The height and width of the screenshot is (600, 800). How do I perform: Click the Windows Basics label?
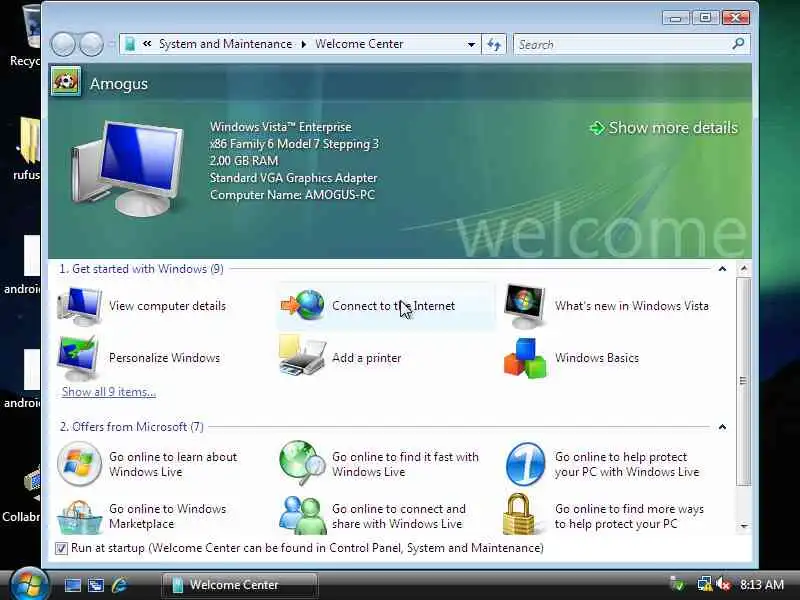(597, 358)
